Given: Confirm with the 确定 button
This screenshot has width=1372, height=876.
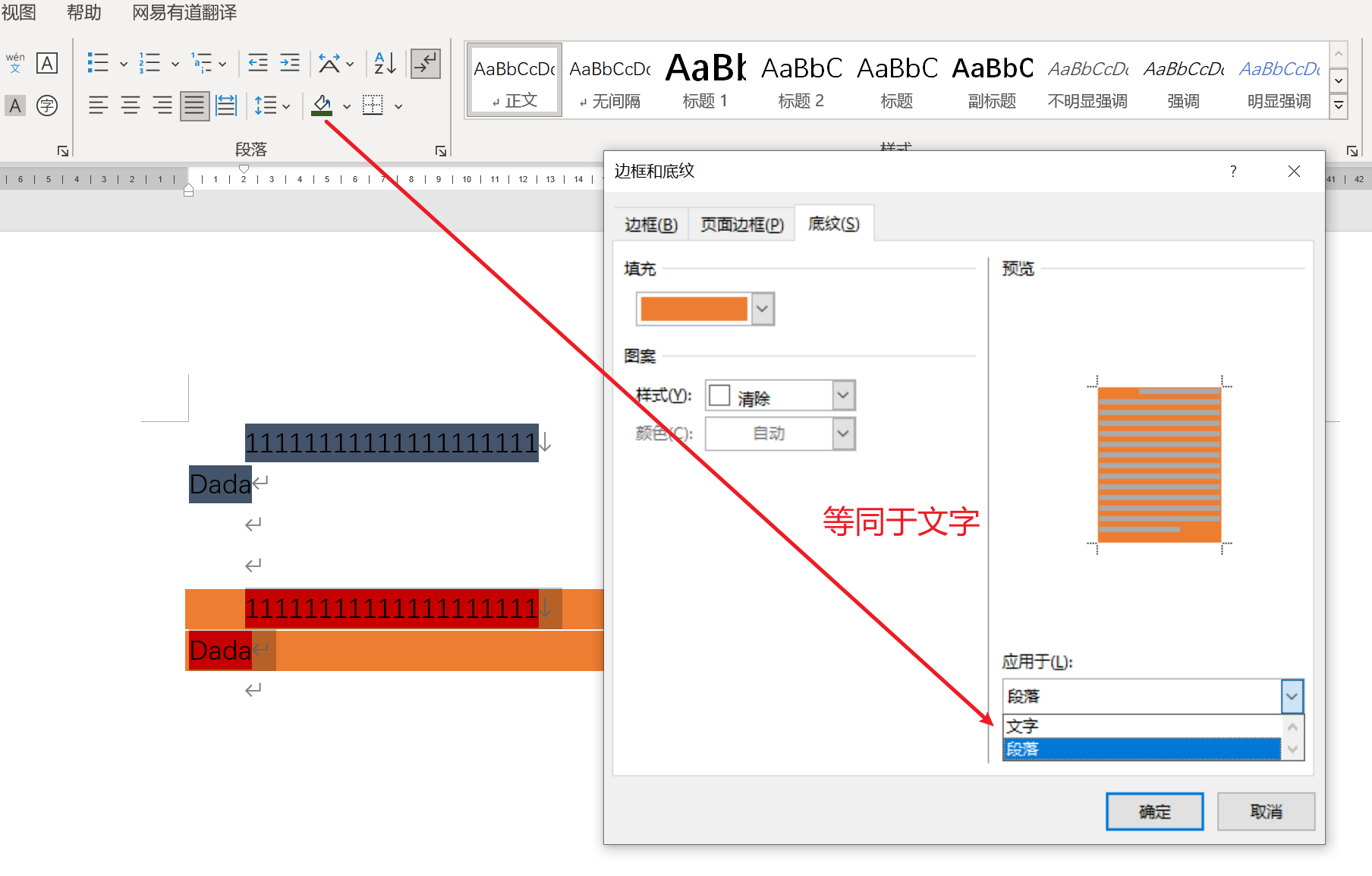Looking at the screenshot, I should (x=1154, y=811).
